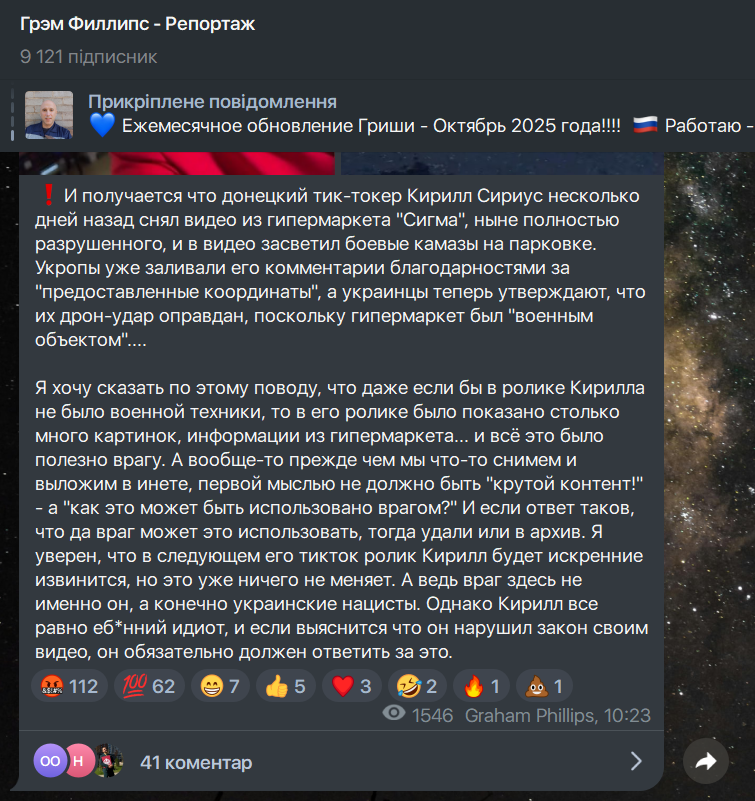Click the pinned message avatar thumbnail
Image resolution: width=755 pixels, height=801 pixels.
pyautogui.click(x=49, y=115)
